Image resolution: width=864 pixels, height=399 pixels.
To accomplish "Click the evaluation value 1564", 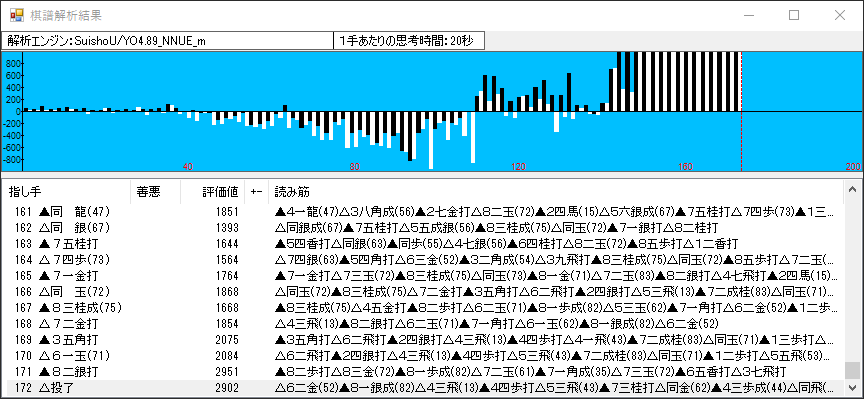I will (x=228, y=260).
